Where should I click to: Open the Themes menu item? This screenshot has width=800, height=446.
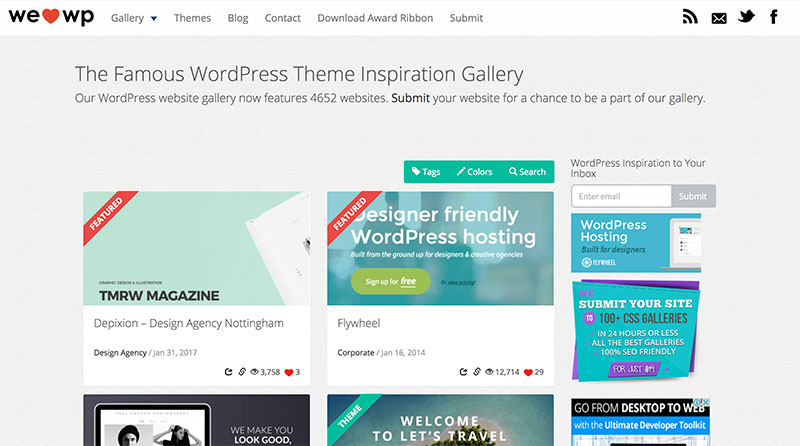192,18
